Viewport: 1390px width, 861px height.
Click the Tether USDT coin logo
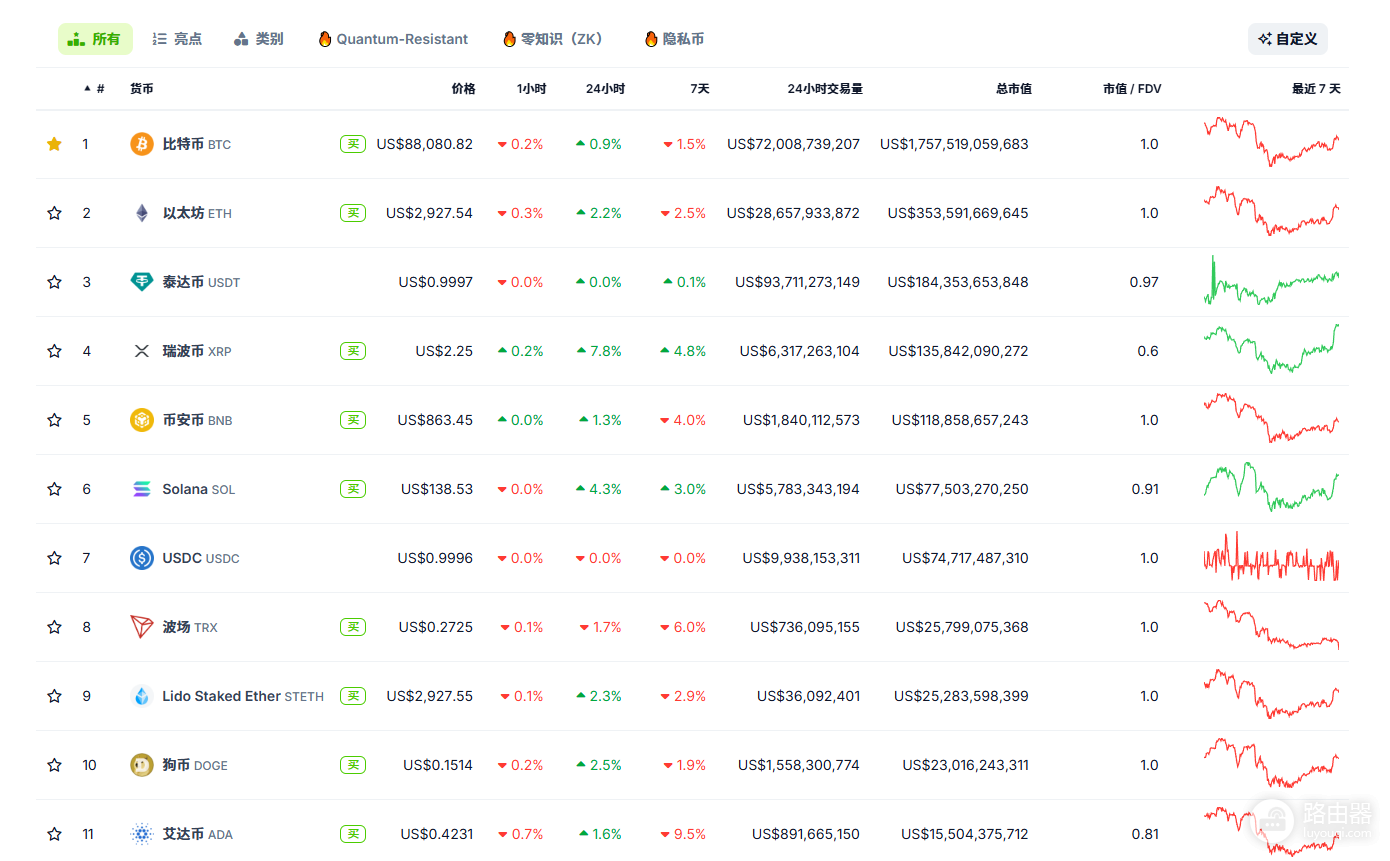pyautogui.click(x=142, y=282)
